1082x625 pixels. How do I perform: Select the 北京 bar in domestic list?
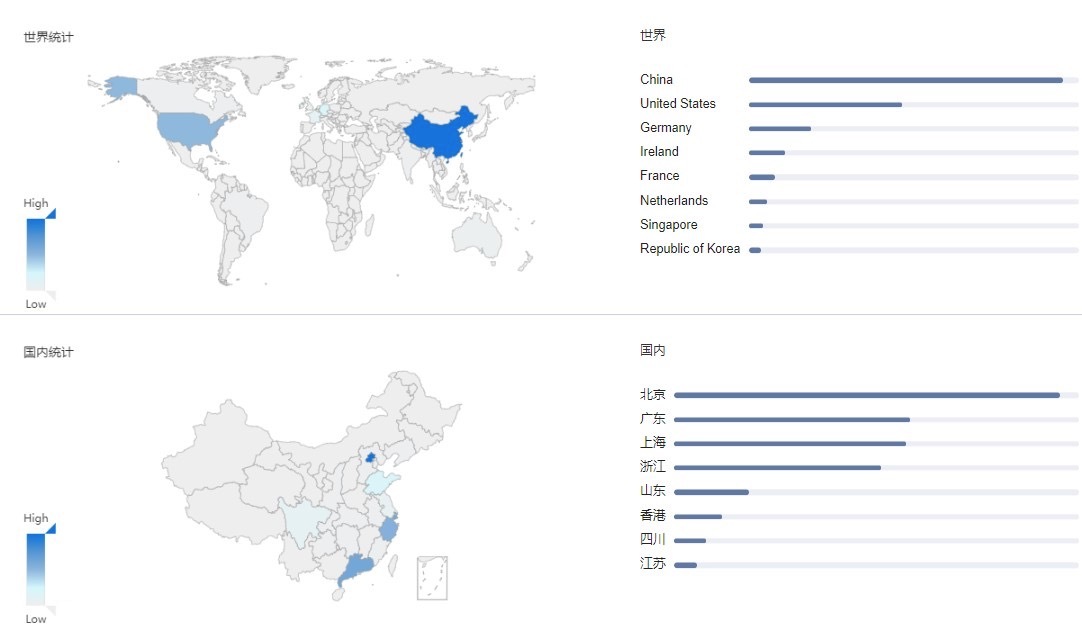point(866,395)
